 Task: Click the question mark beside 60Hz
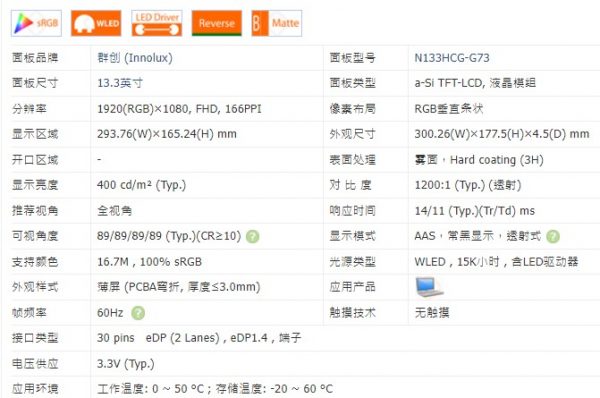click(x=138, y=313)
